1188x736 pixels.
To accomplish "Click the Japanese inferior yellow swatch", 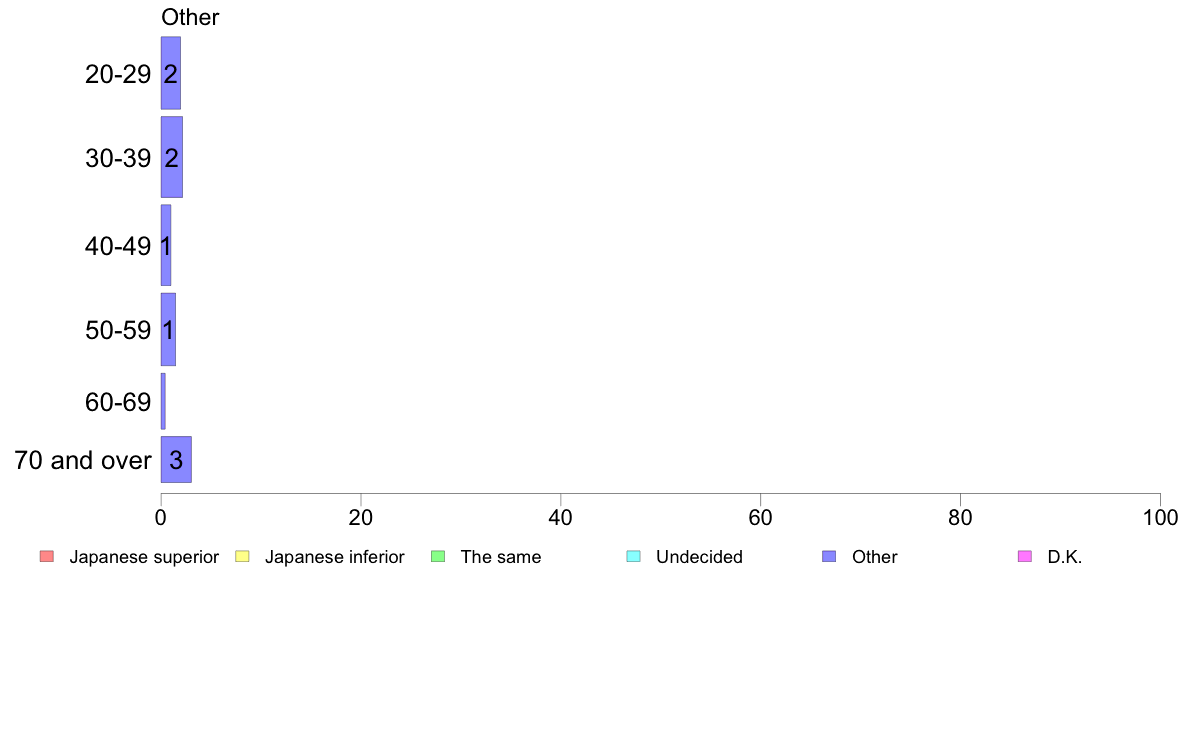I will click(242, 556).
